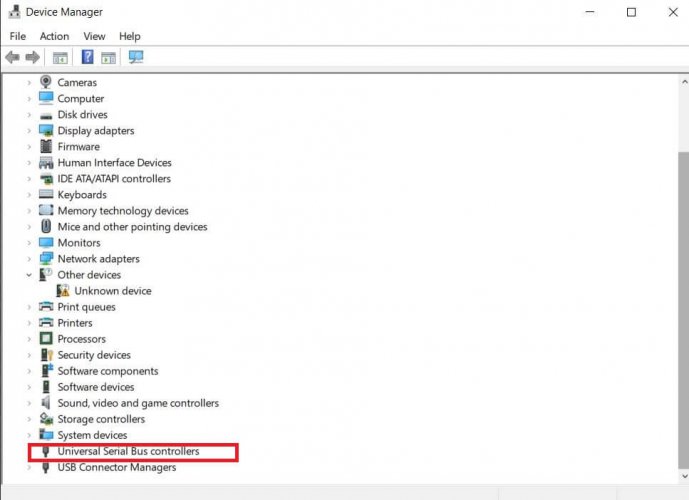The height and width of the screenshot is (500, 689).
Task: Collapse the Other devices category
Action: point(29,275)
